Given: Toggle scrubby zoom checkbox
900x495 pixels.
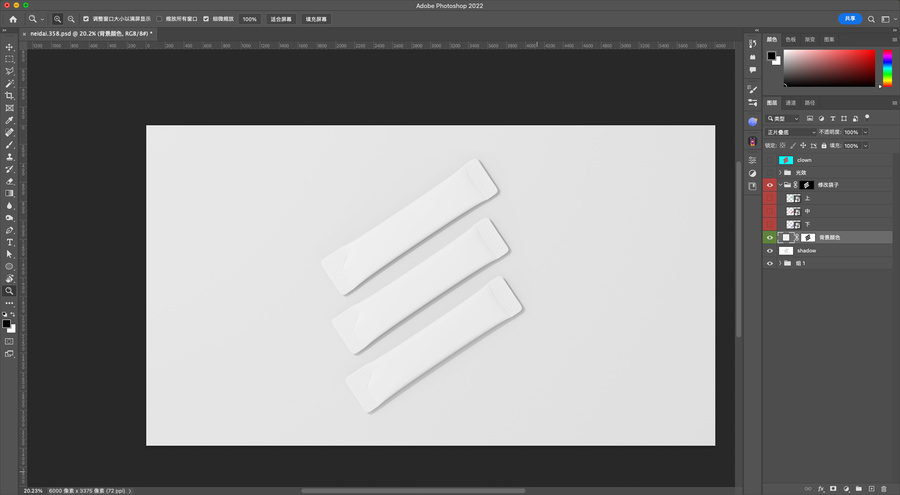Looking at the screenshot, I should 206,19.
